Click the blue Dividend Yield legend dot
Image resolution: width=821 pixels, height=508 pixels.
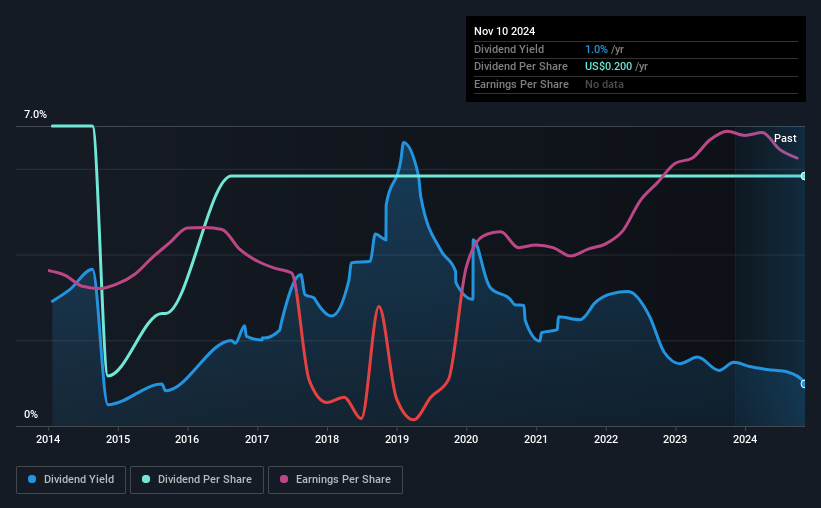(x=32, y=479)
